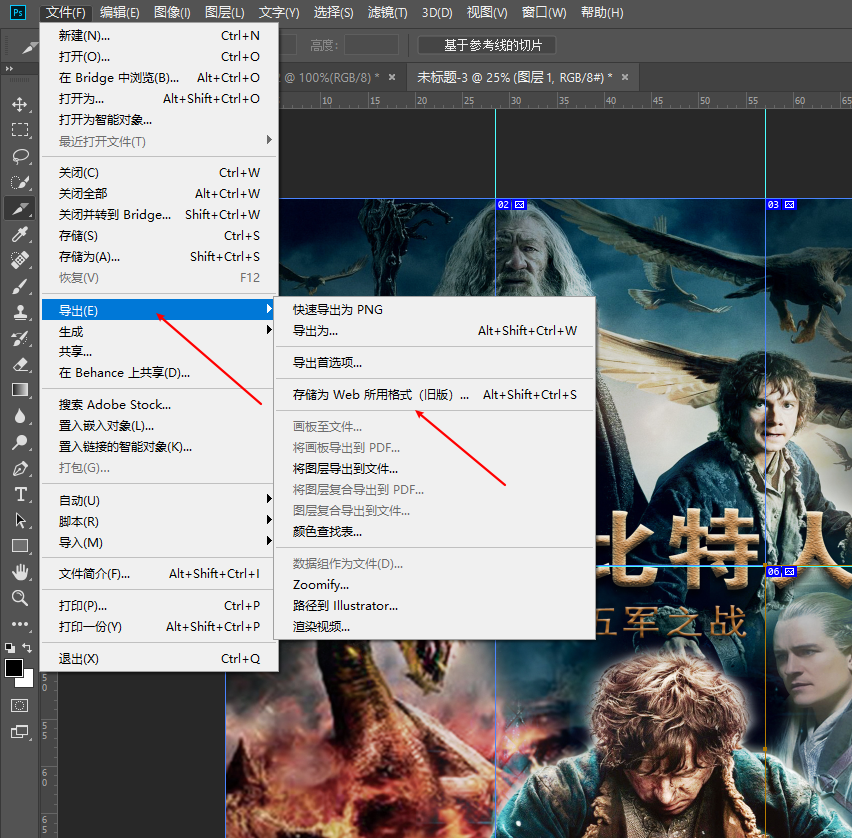
Task: Select the Path Selection tool
Action: point(20,521)
